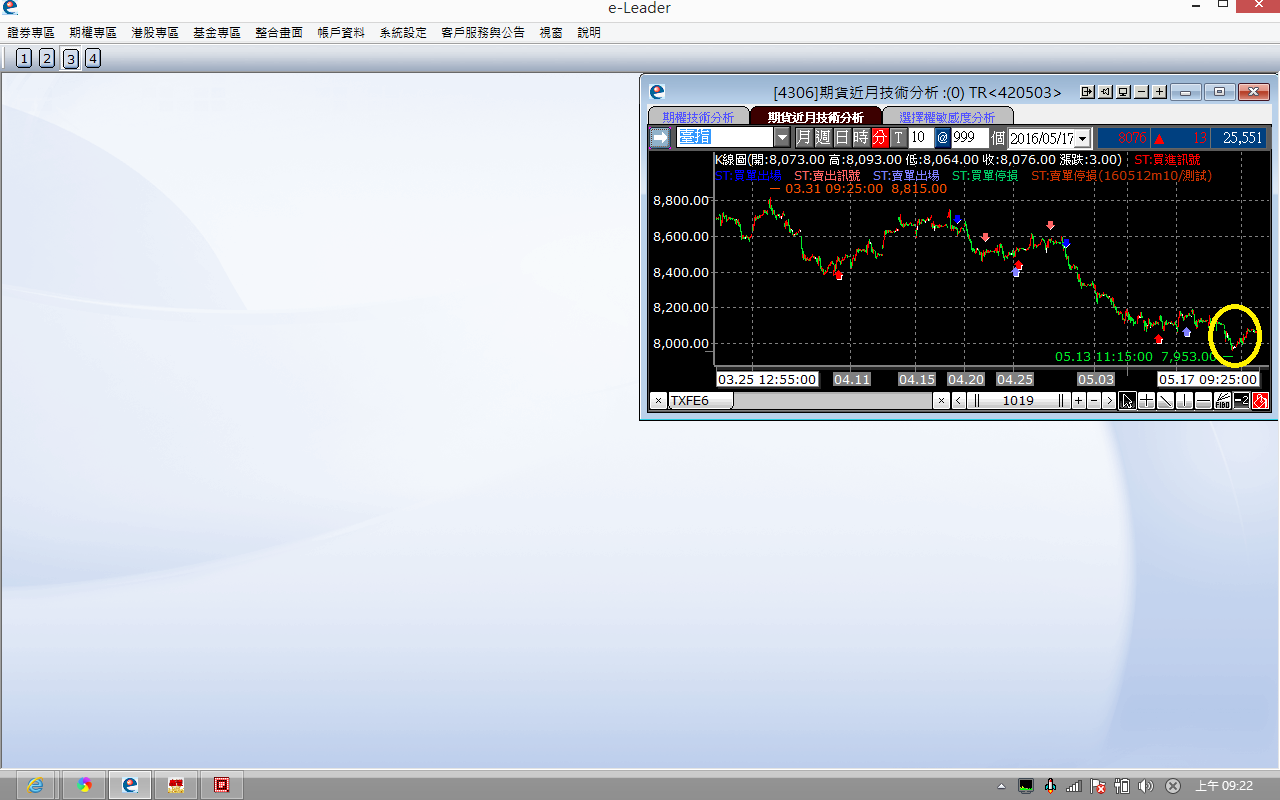Zoom in chart with + button
This screenshot has width=1280, height=800.
click(1078, 401)
